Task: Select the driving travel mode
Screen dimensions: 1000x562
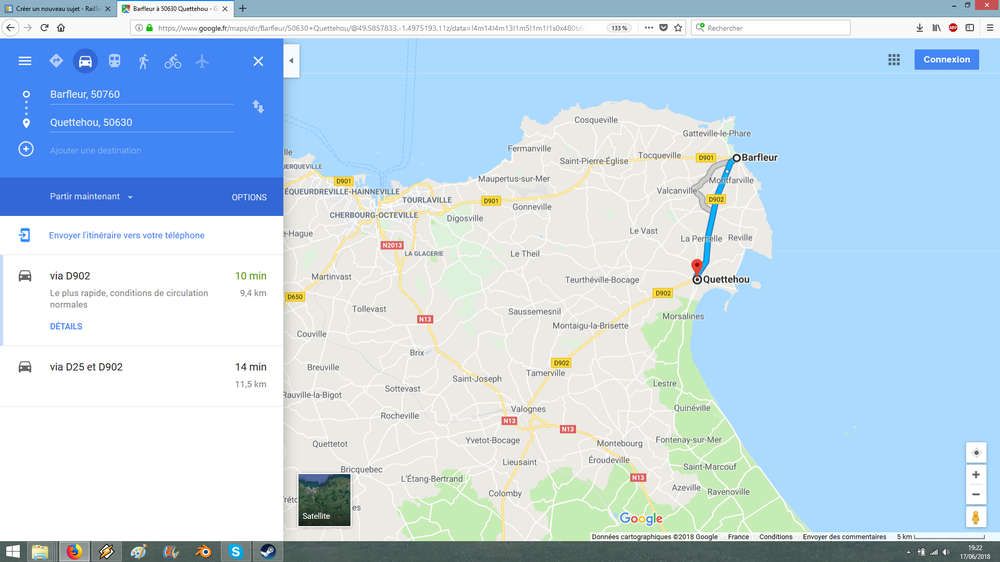Action: (x=85, y=61)
